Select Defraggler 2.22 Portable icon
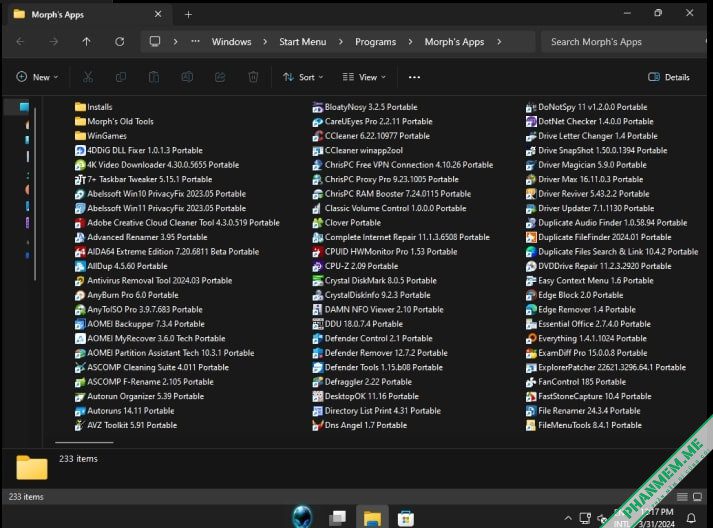Screen dimensions: 713x528 click(x=317, y=382)
